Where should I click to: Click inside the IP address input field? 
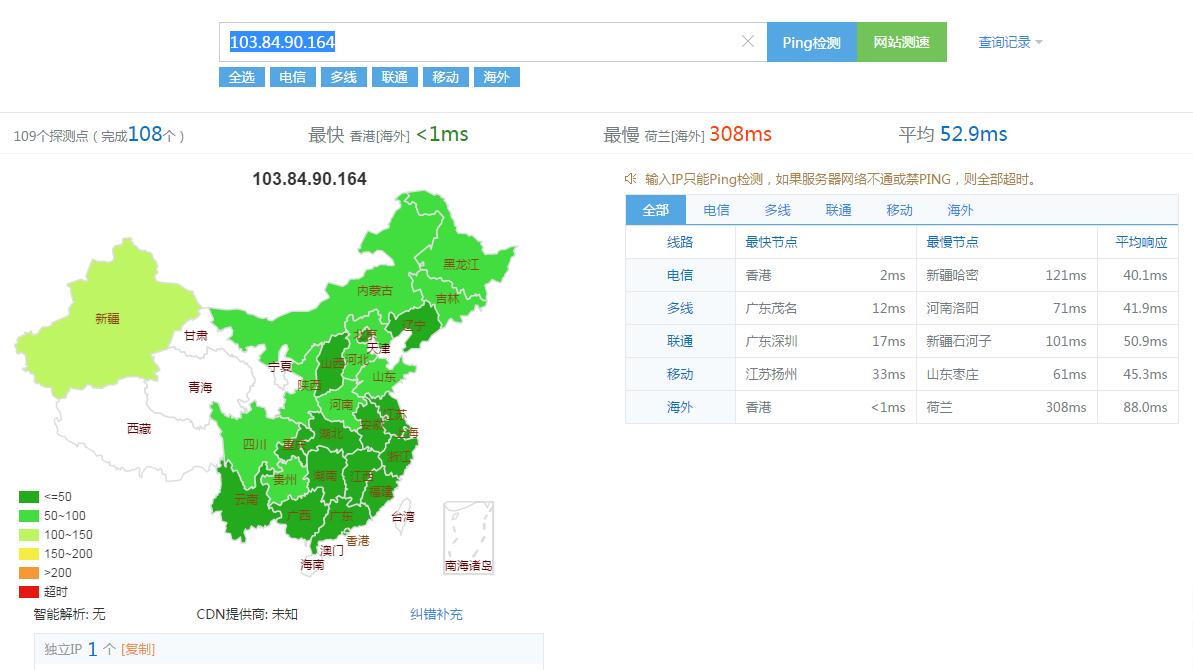tap(450, 41)
